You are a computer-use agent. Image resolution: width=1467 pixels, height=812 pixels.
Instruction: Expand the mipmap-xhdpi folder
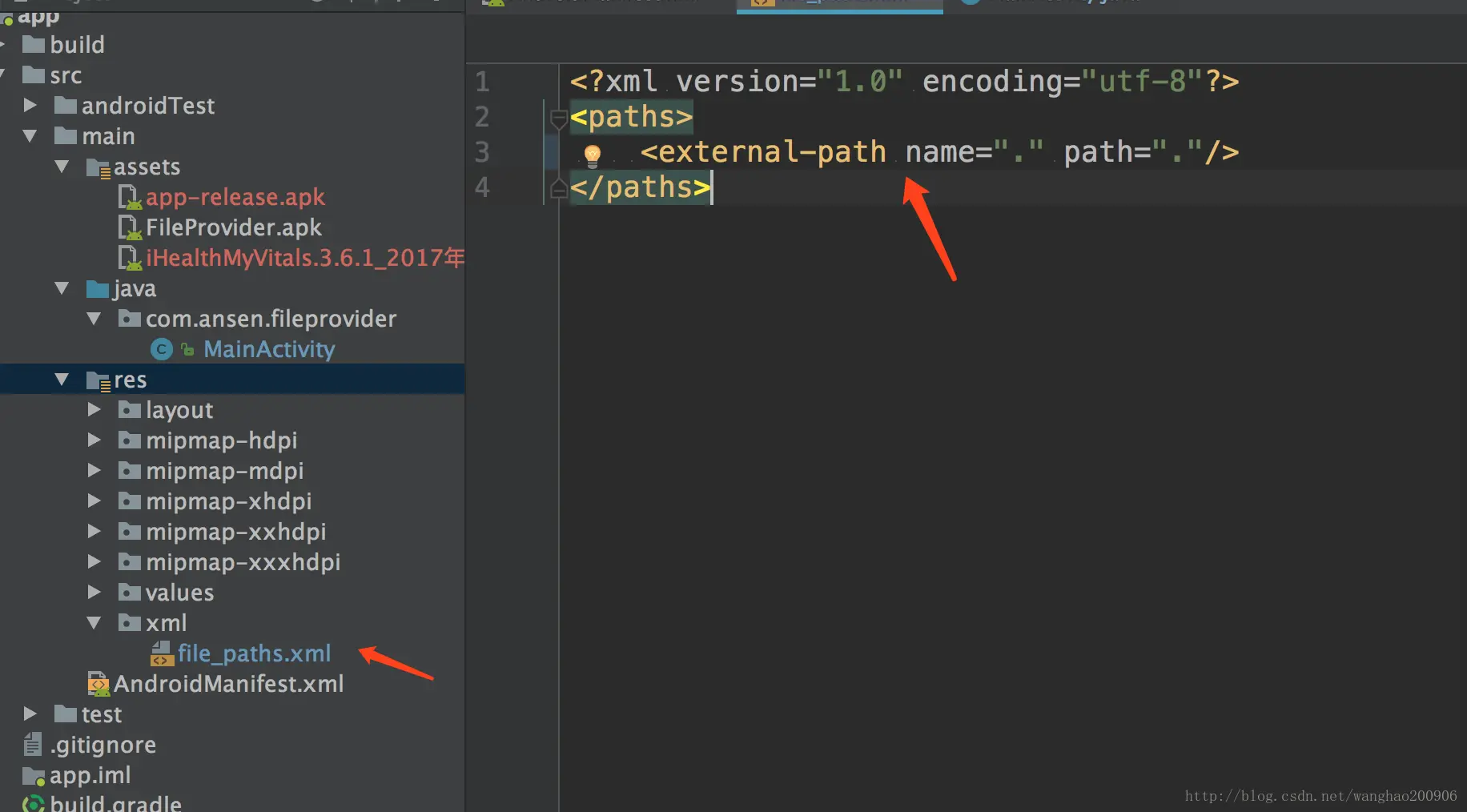click(94, 500)
